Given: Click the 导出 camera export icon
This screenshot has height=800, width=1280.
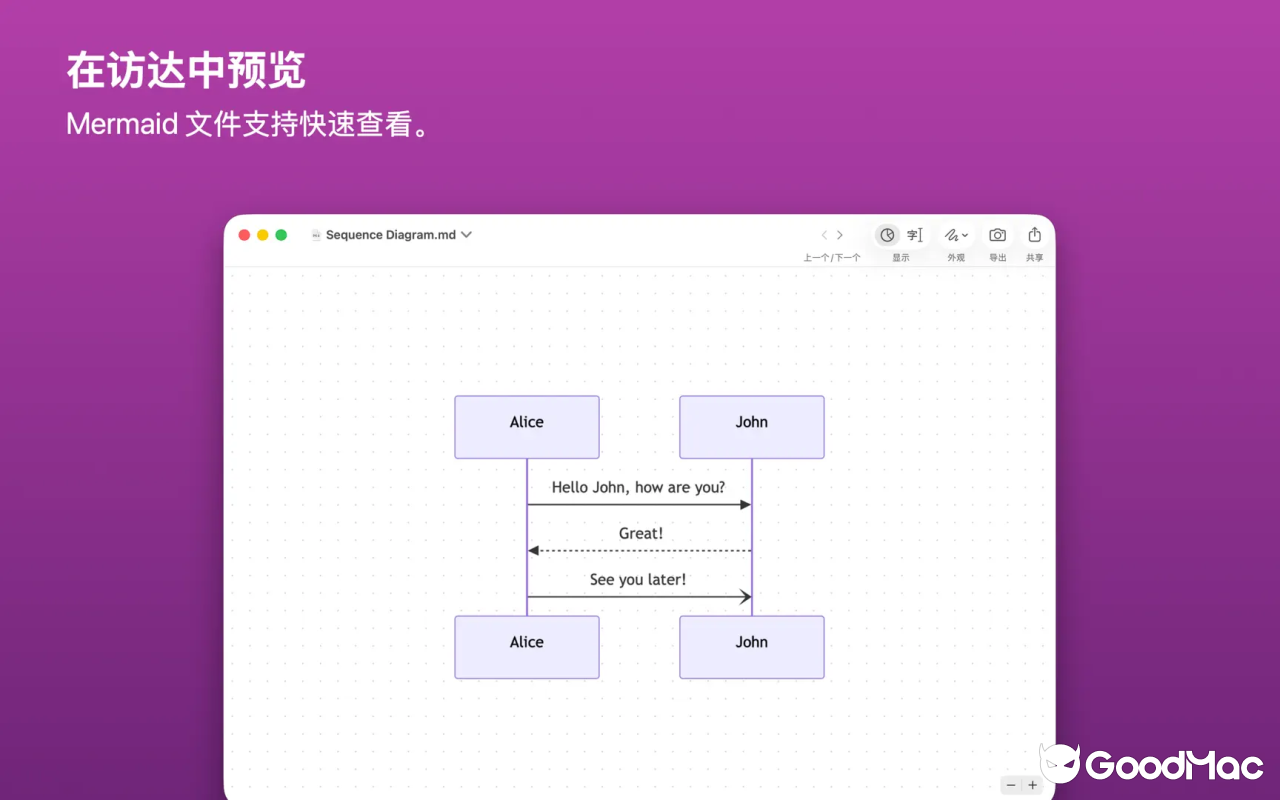Looking at the screenshot, I should tap(998, 235).
